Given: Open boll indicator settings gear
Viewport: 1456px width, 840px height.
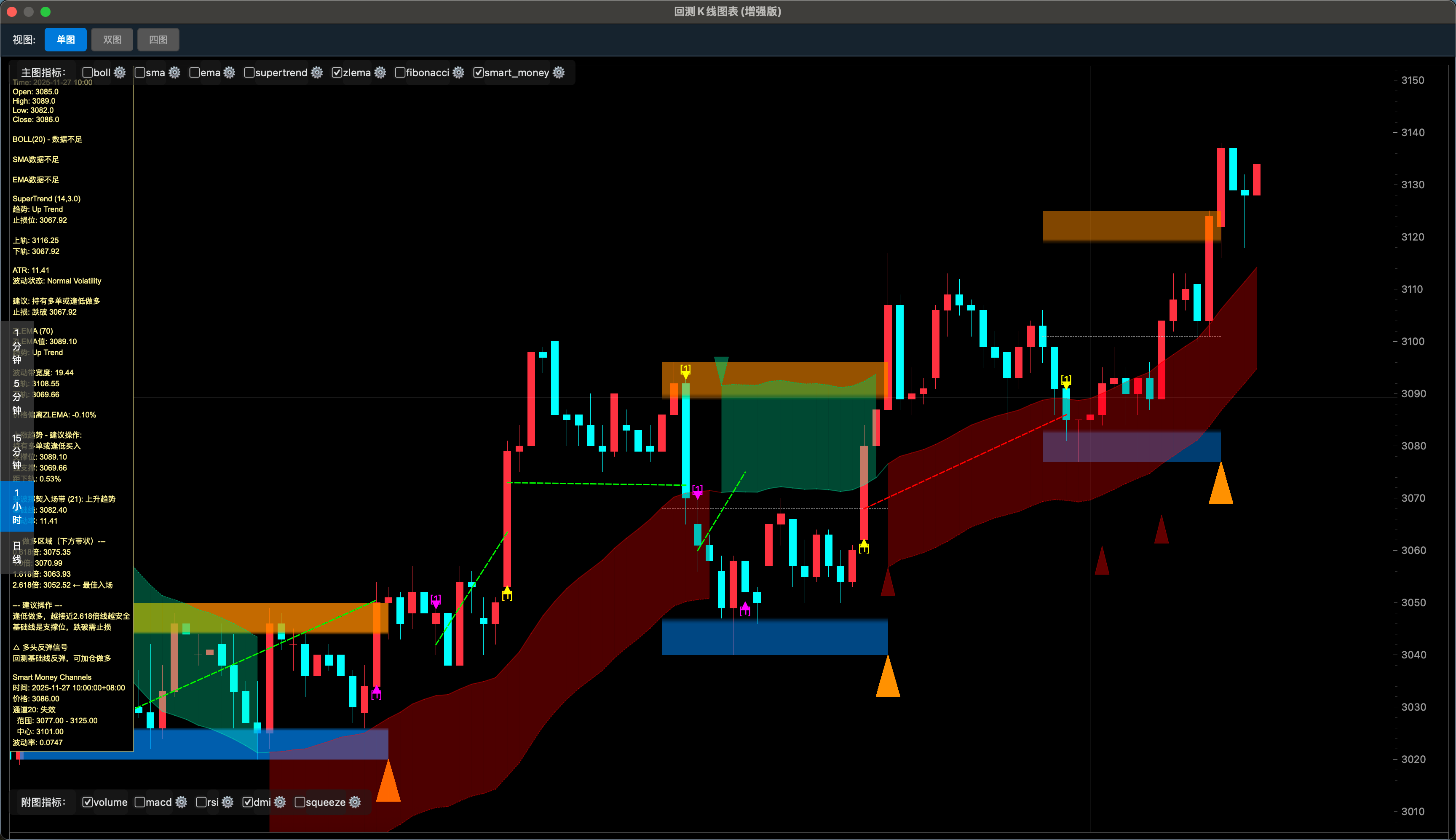Looking at the screenshot, I should 119,73.
